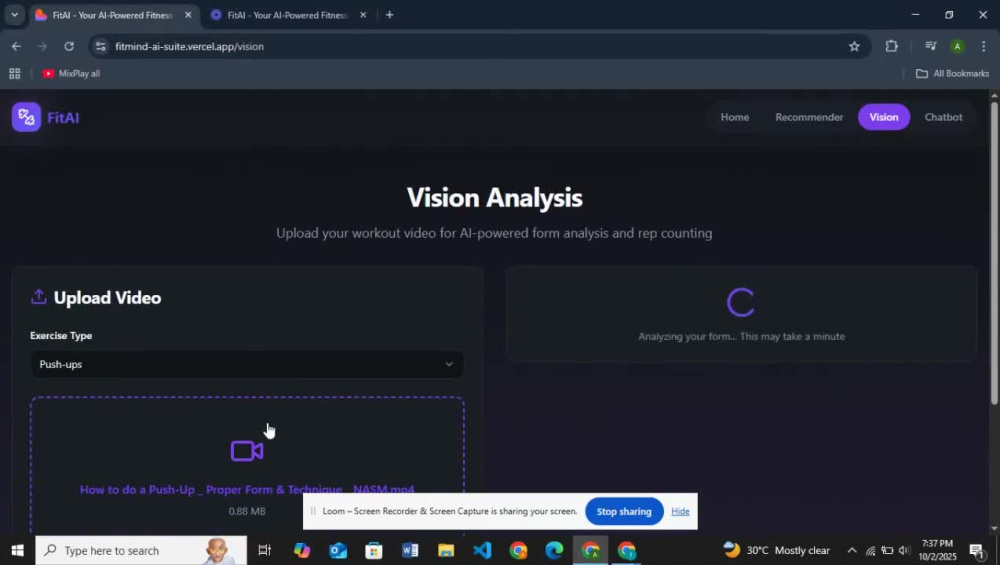
Task: Open the media control icon
Action: tap(930, 46)
